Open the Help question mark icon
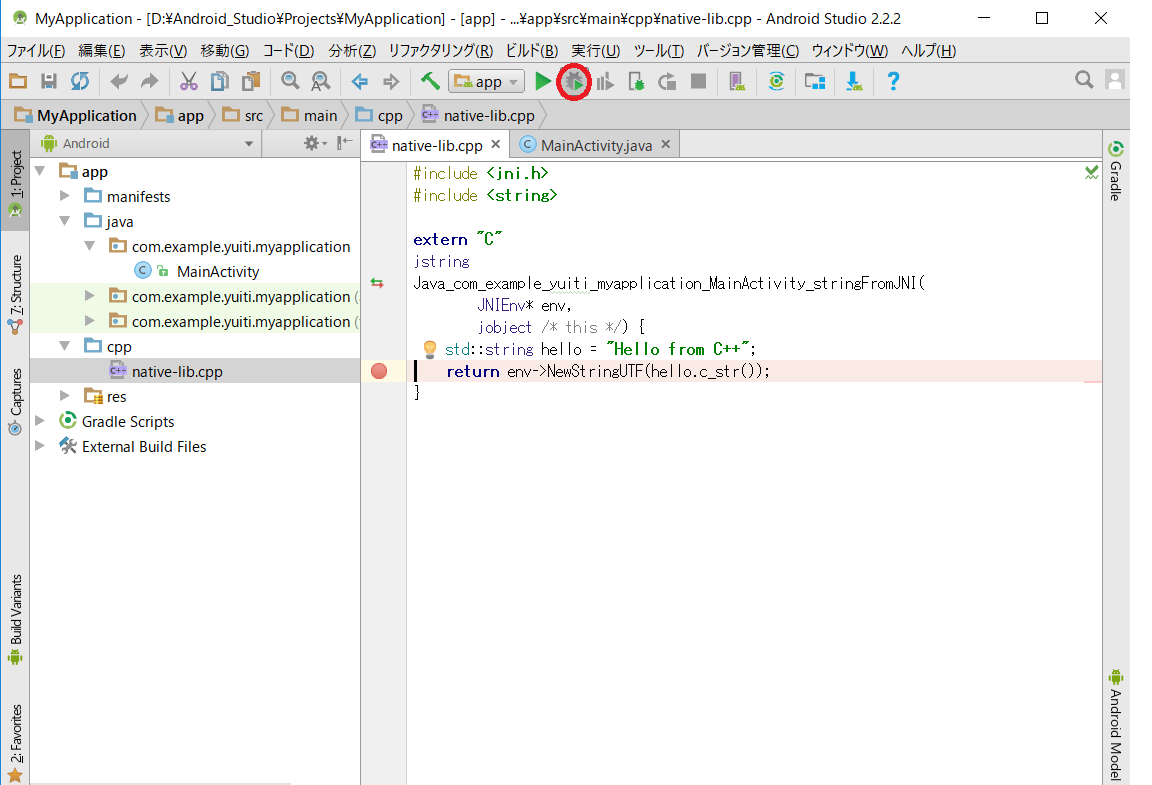The width and height of the screenshot is (1152, 785). 893,82
